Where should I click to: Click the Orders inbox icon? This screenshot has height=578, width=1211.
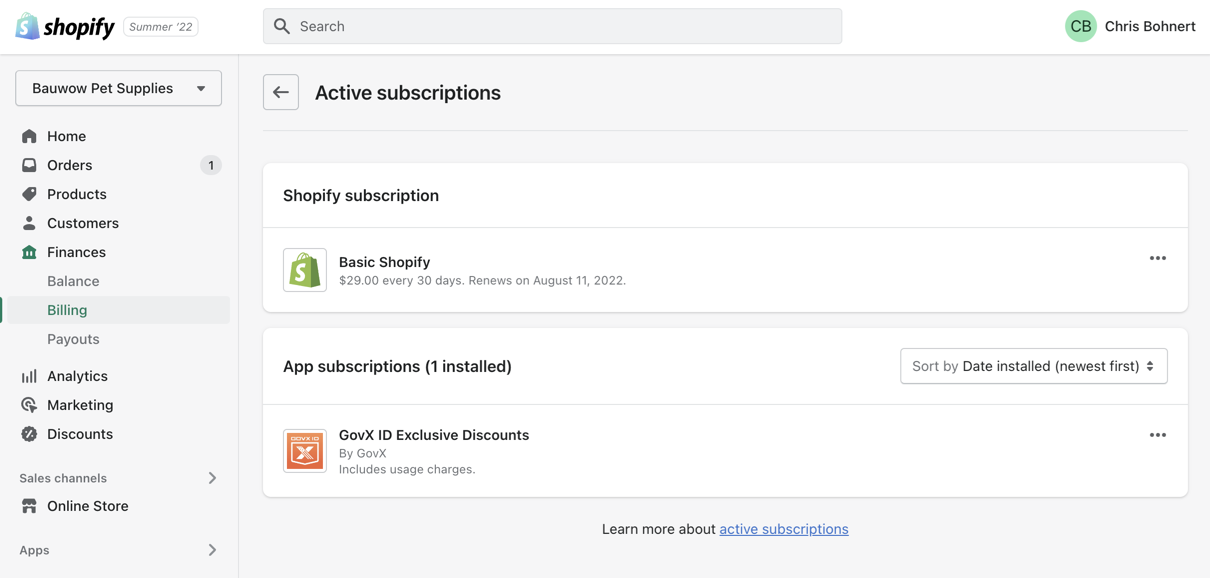click(x=29, y=165)
